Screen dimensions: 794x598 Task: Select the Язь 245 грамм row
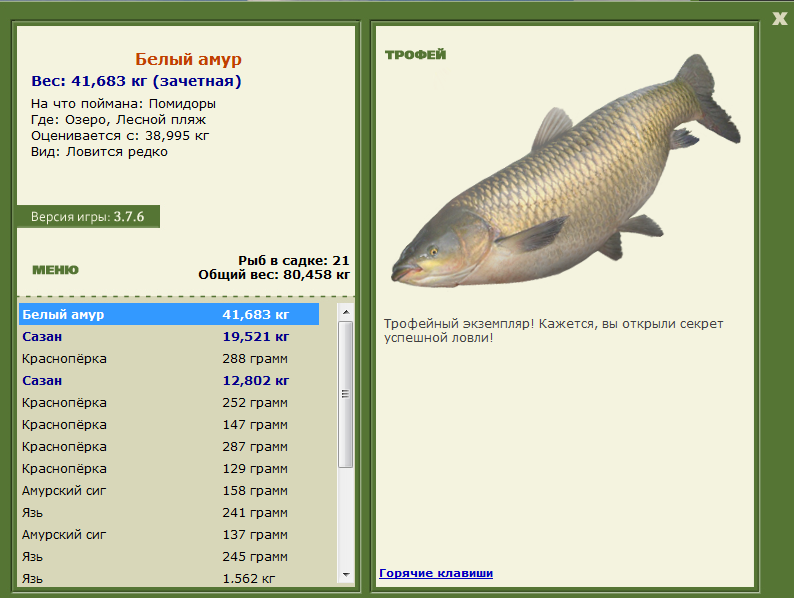point(169,557)
